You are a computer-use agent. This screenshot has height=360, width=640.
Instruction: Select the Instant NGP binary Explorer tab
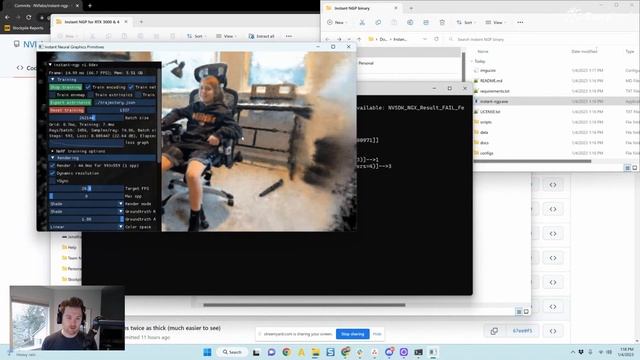pos(361,8)
